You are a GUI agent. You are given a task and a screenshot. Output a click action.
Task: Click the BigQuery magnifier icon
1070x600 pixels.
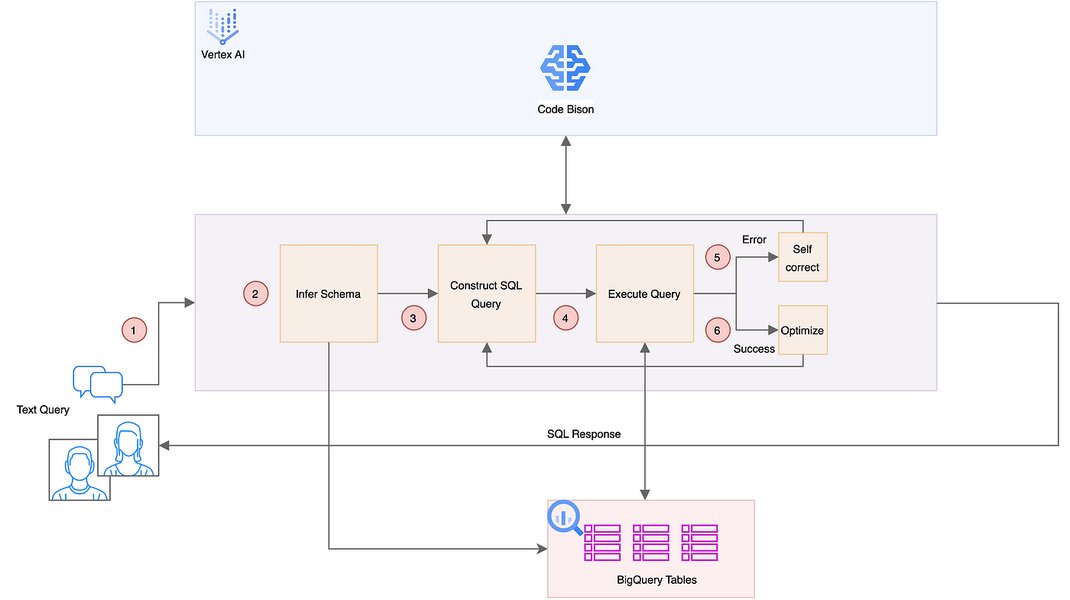click(564, 518)
